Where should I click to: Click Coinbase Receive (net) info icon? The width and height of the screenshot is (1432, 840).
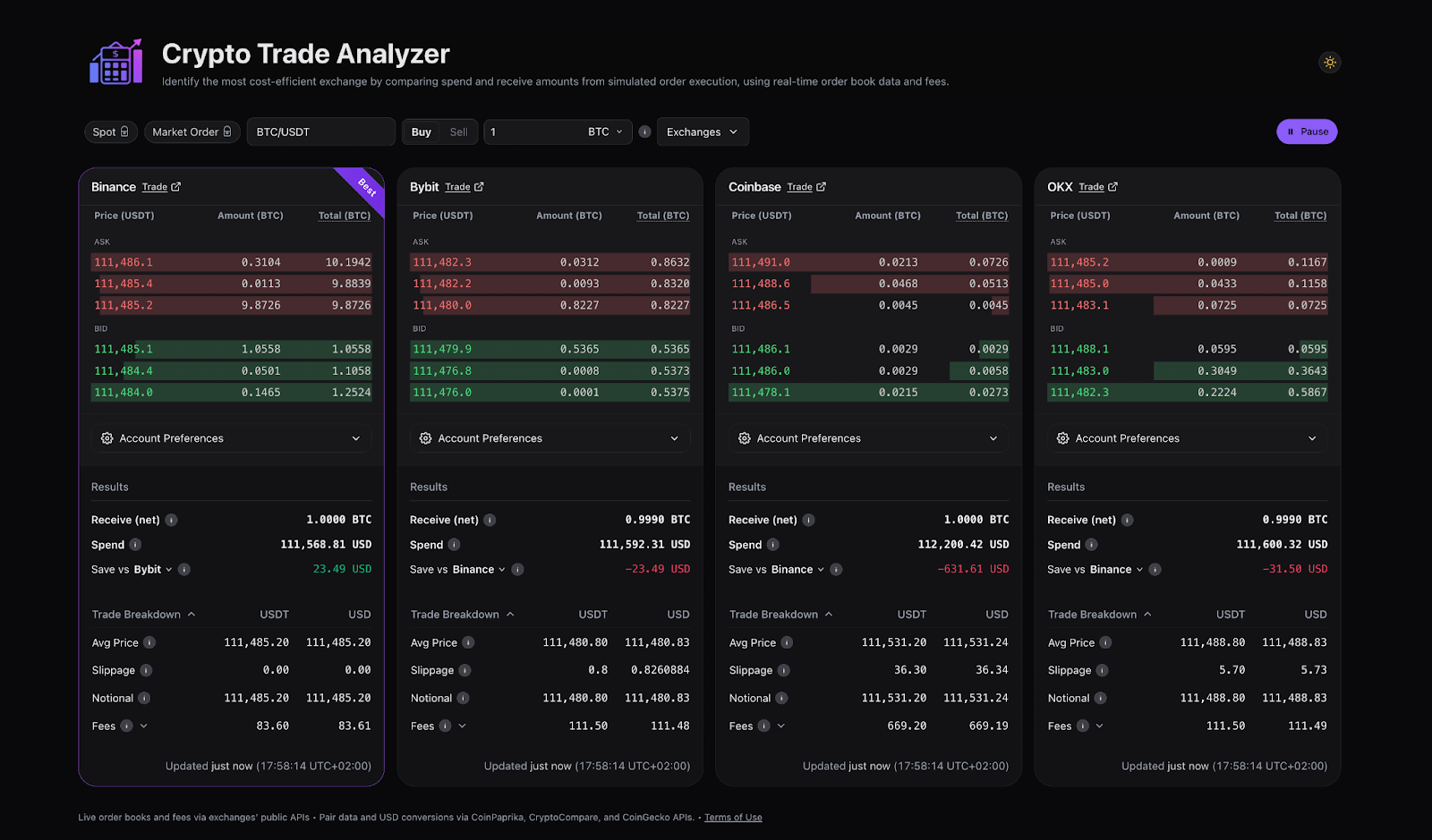point(808,520)
